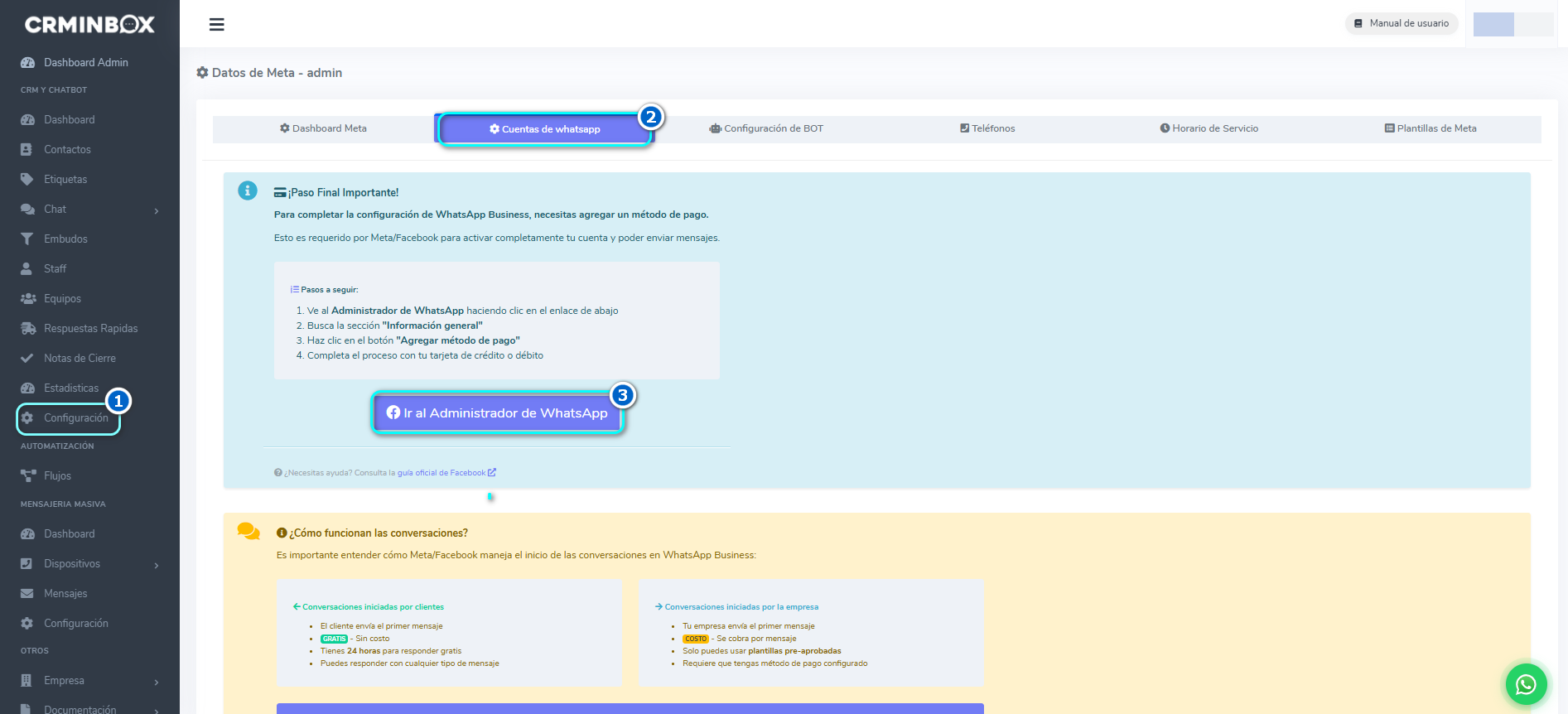Screen dimensions: 1568x714
Task: Expand the Chat submenu arrow
Action: click(157, 210)
